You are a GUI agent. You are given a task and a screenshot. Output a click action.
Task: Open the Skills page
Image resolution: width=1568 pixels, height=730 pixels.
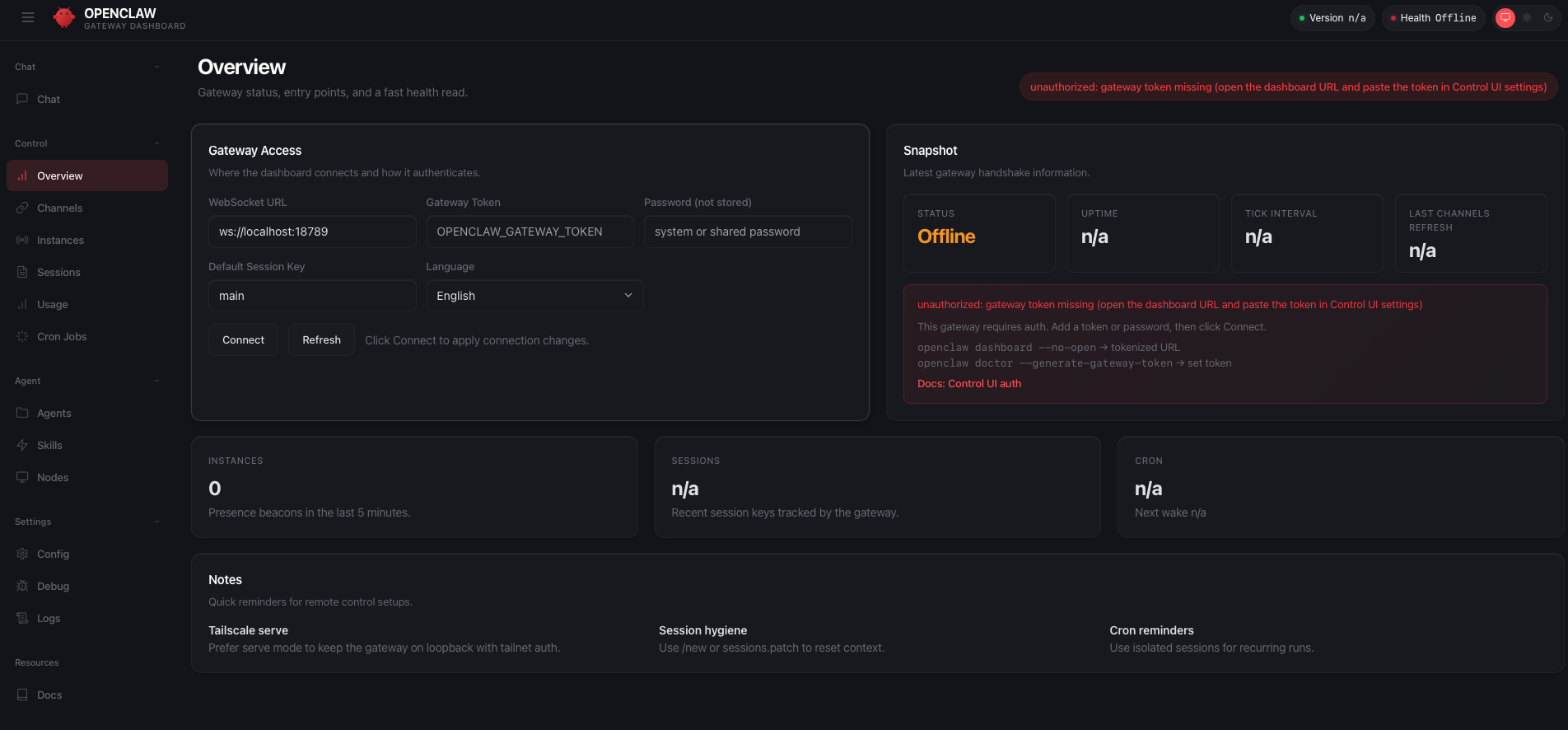point(87,445)
